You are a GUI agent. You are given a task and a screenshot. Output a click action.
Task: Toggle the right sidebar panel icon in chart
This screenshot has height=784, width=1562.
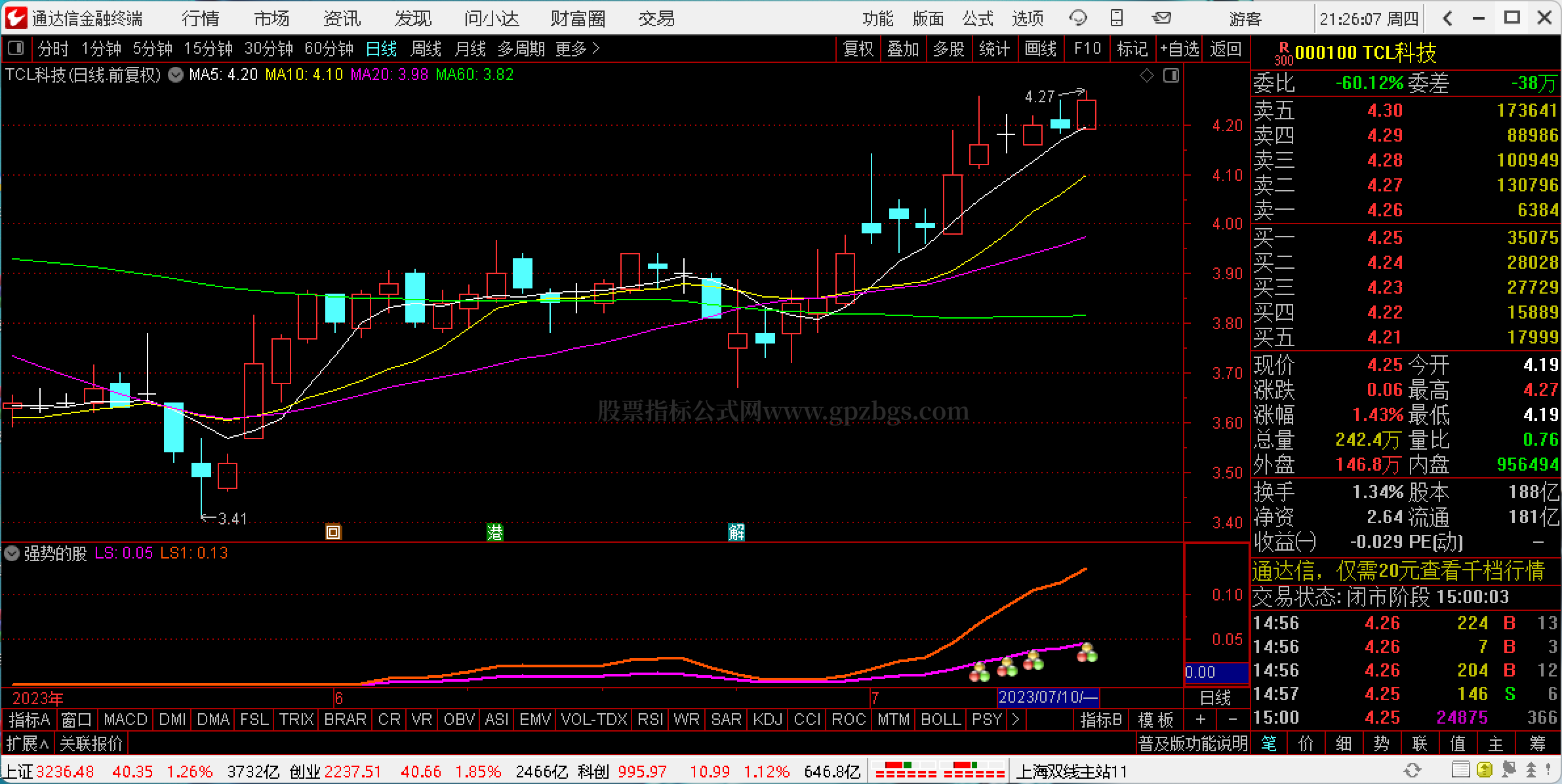tap(1171, 76)
